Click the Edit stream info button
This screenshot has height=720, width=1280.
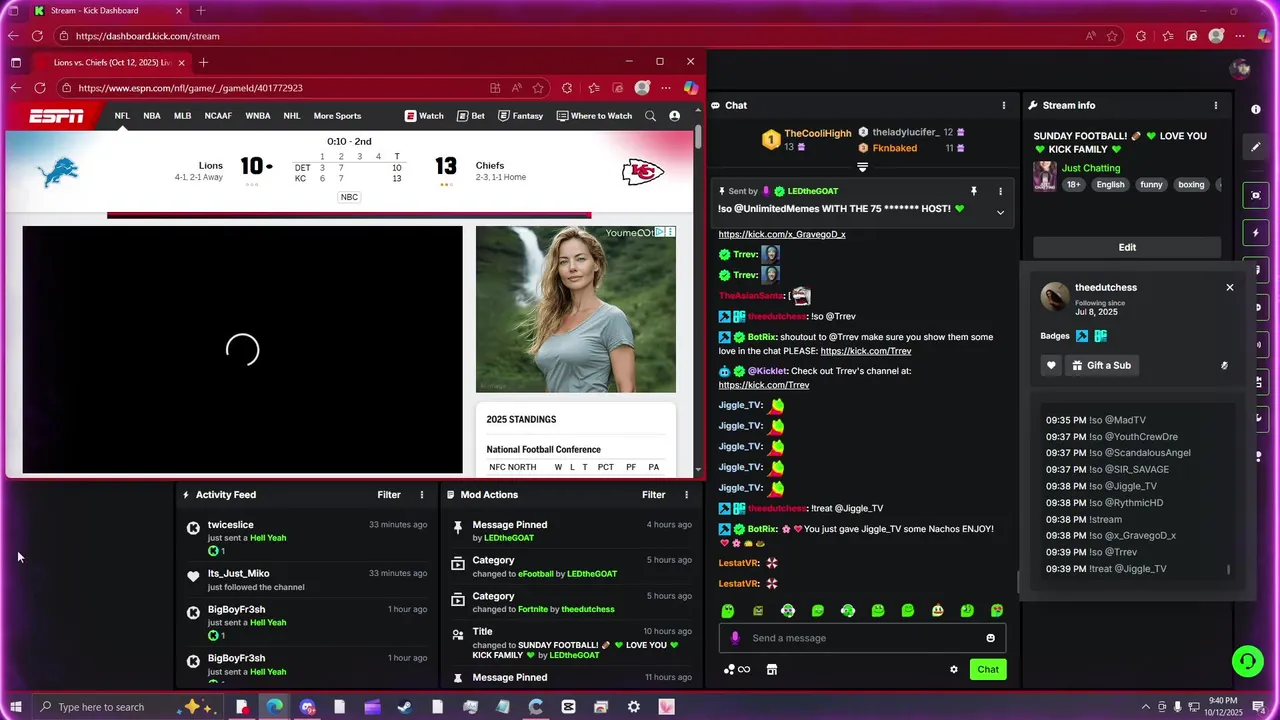(1127, 247)
